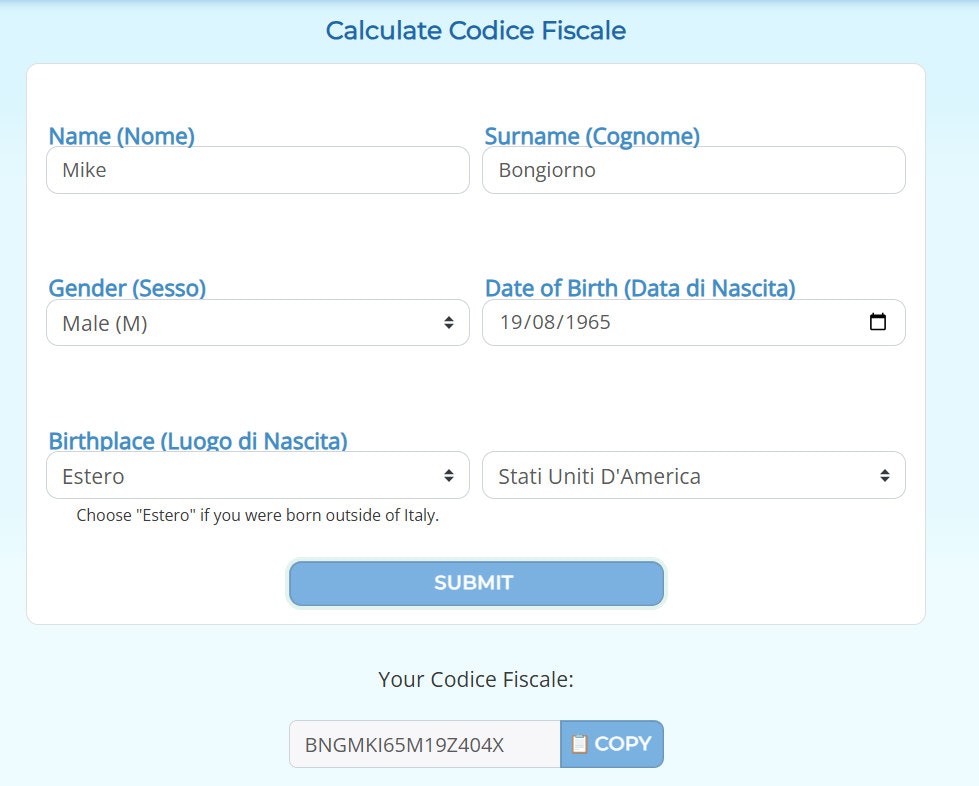Screen dimensions: 979x786
Task: Click the clipboard icon on the Copy button
Action: tap(579, 744)
